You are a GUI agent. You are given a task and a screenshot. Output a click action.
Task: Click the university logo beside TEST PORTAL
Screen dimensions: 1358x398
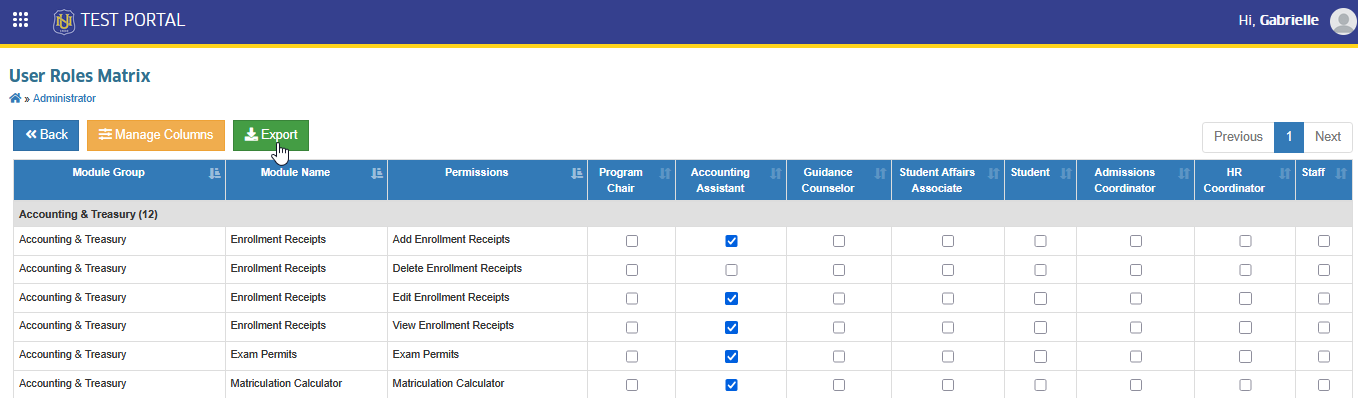point(64,20)
